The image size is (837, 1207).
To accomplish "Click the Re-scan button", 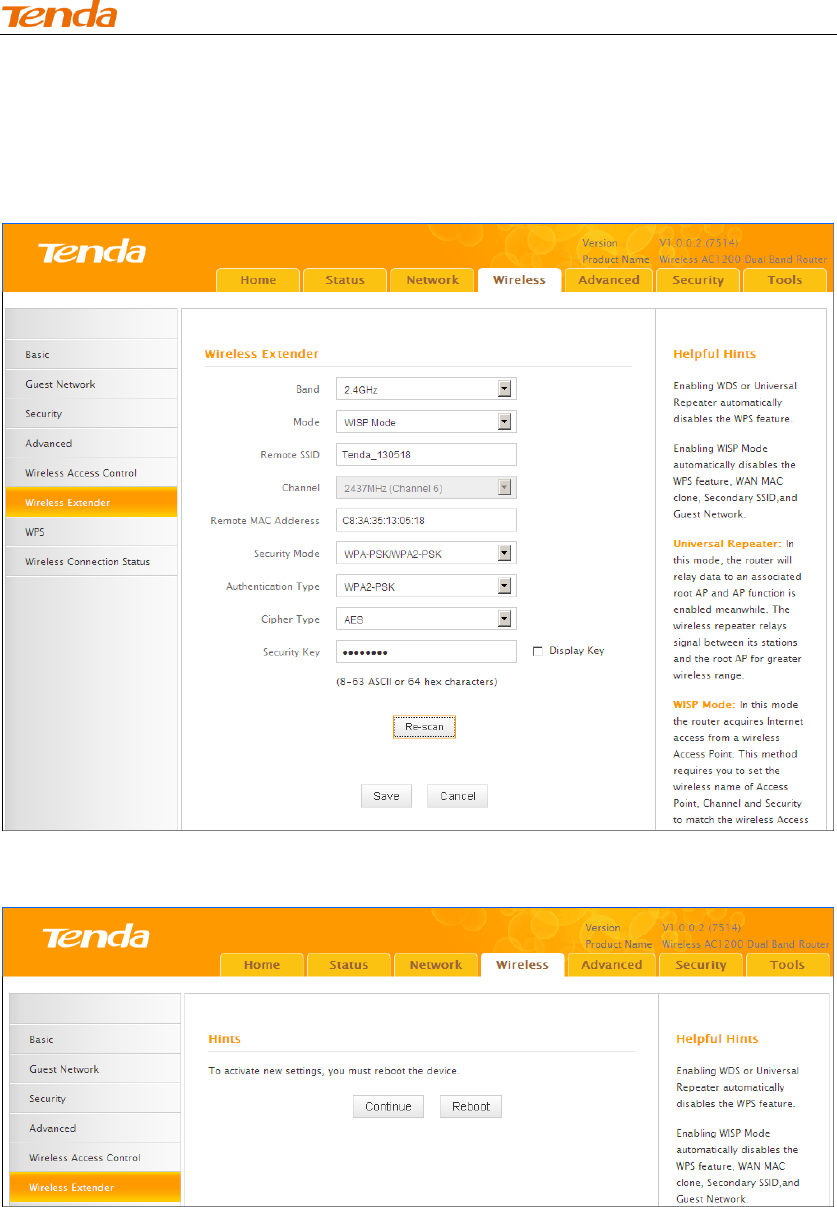I will click(x=424, y=727).
